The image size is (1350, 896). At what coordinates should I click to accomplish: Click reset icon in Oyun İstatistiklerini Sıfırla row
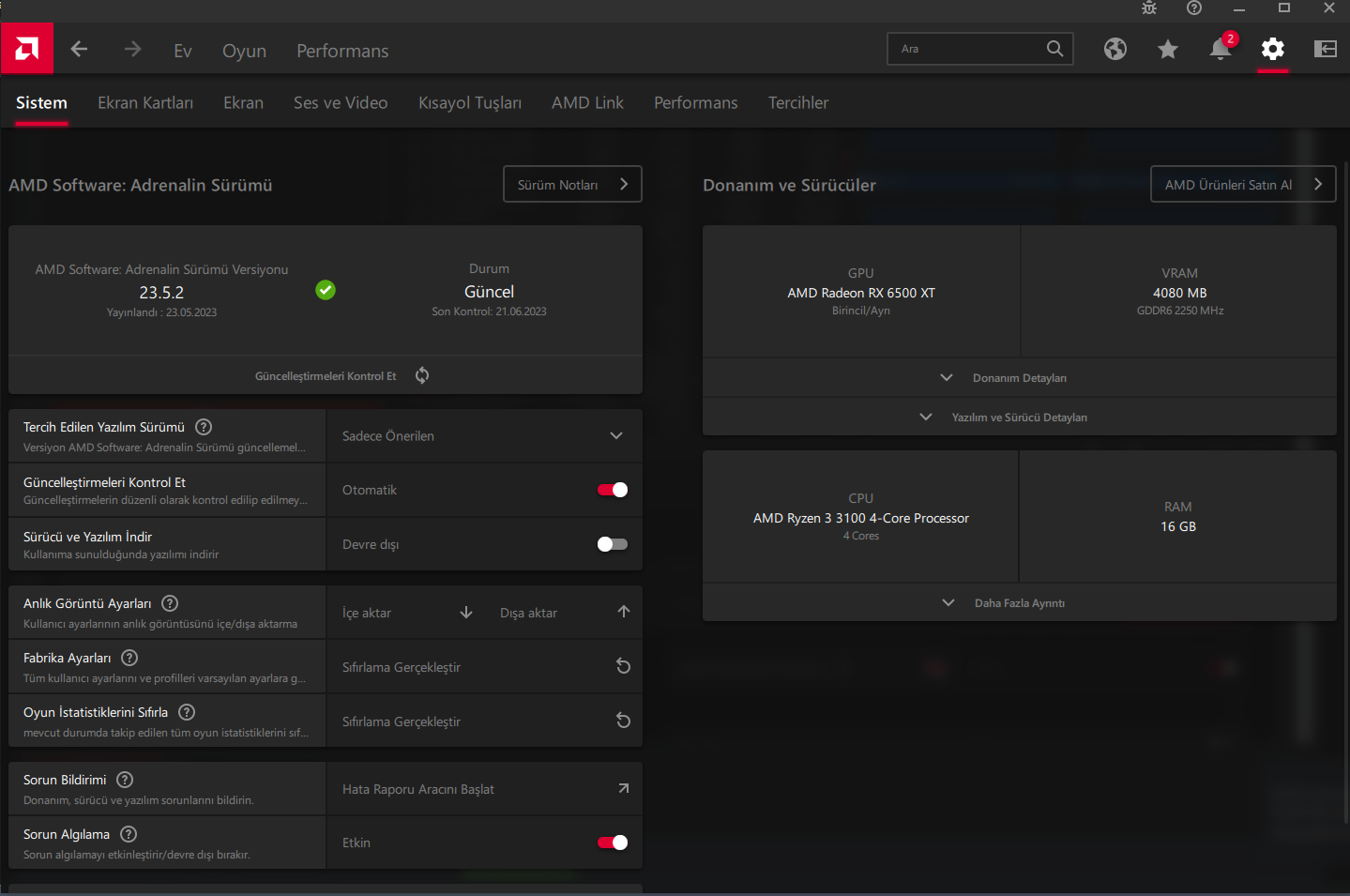(x=623, y=721)
